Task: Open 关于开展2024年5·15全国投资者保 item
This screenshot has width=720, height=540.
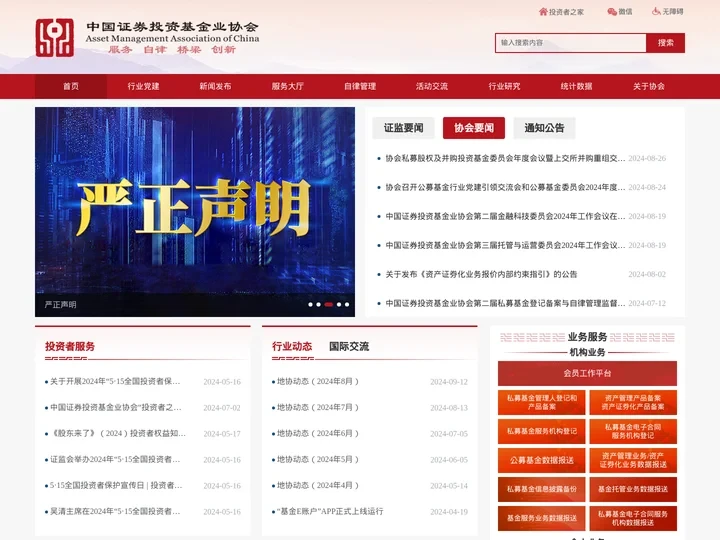Action: pyautogui.click(x=115, y=382)
